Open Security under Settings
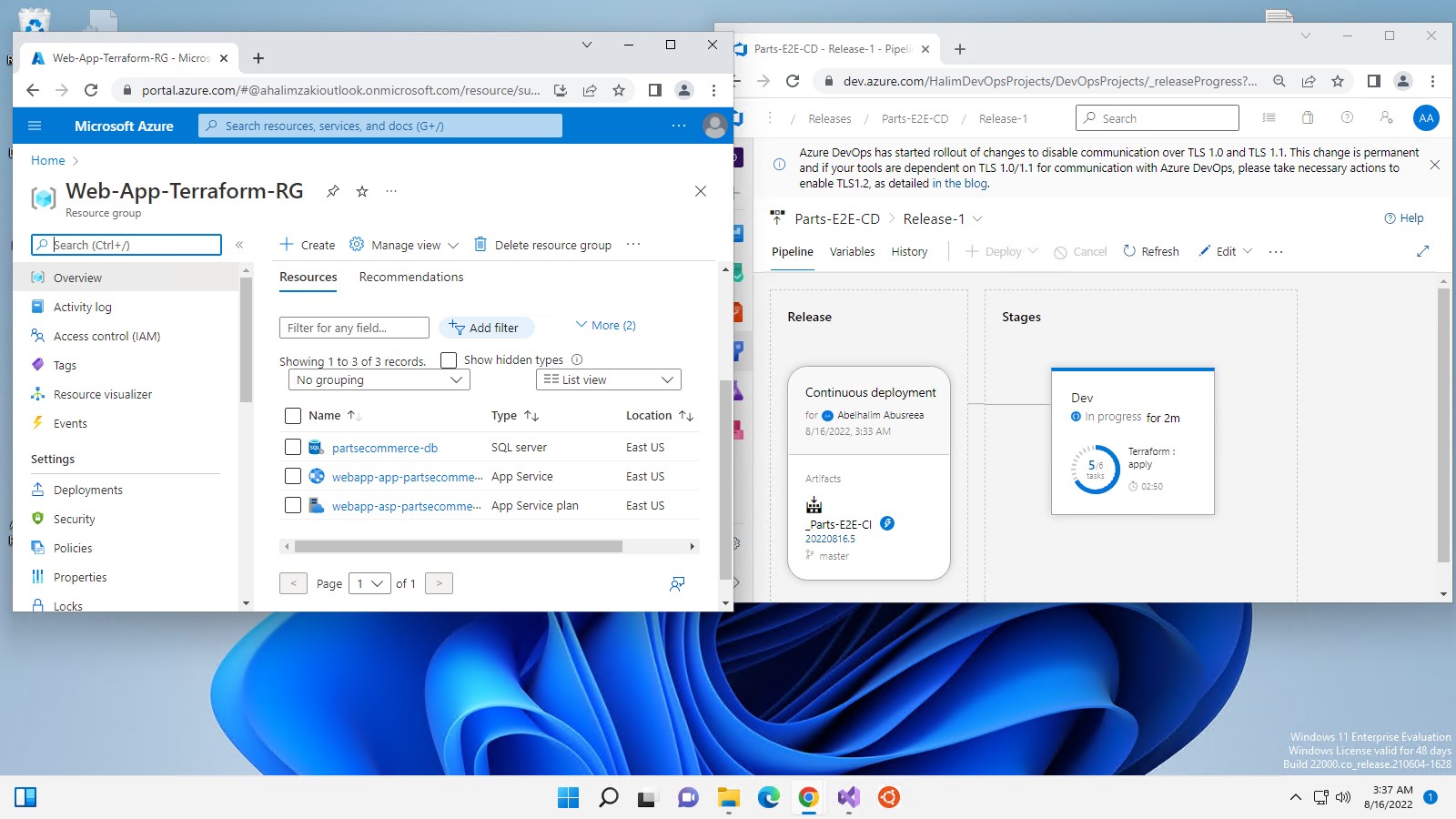 point(74,519)
